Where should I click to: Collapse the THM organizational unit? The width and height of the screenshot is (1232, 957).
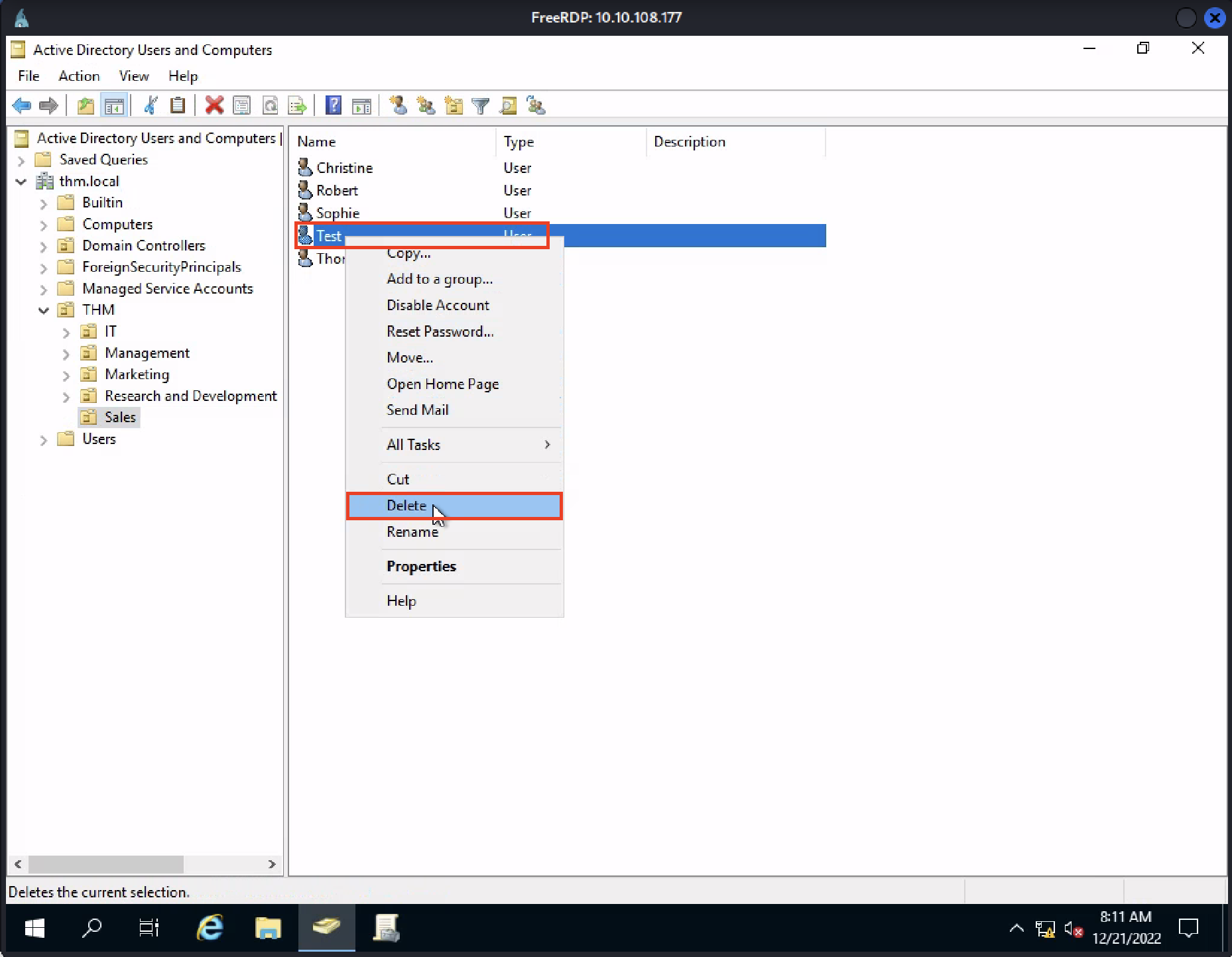click(x=44, y=310)
